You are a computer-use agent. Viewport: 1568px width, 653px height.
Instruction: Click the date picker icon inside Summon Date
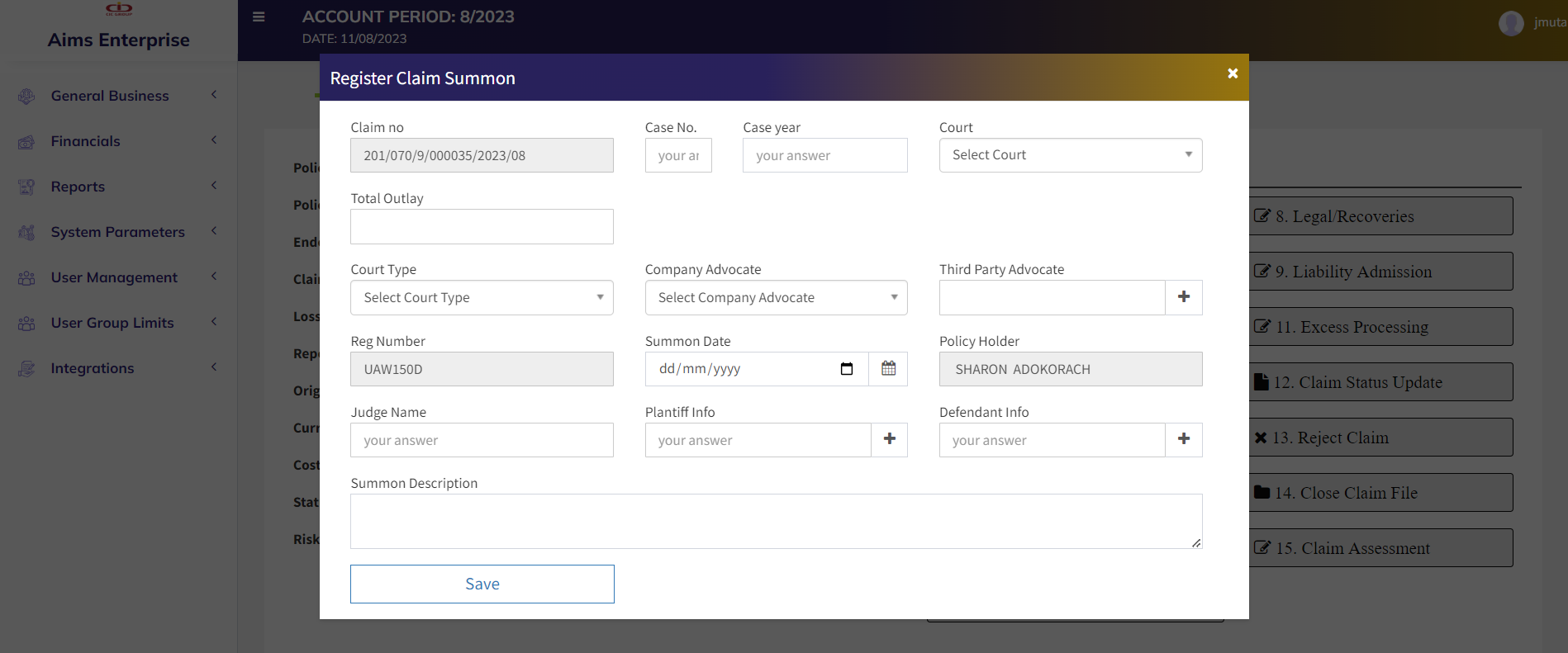click(846, 369)
